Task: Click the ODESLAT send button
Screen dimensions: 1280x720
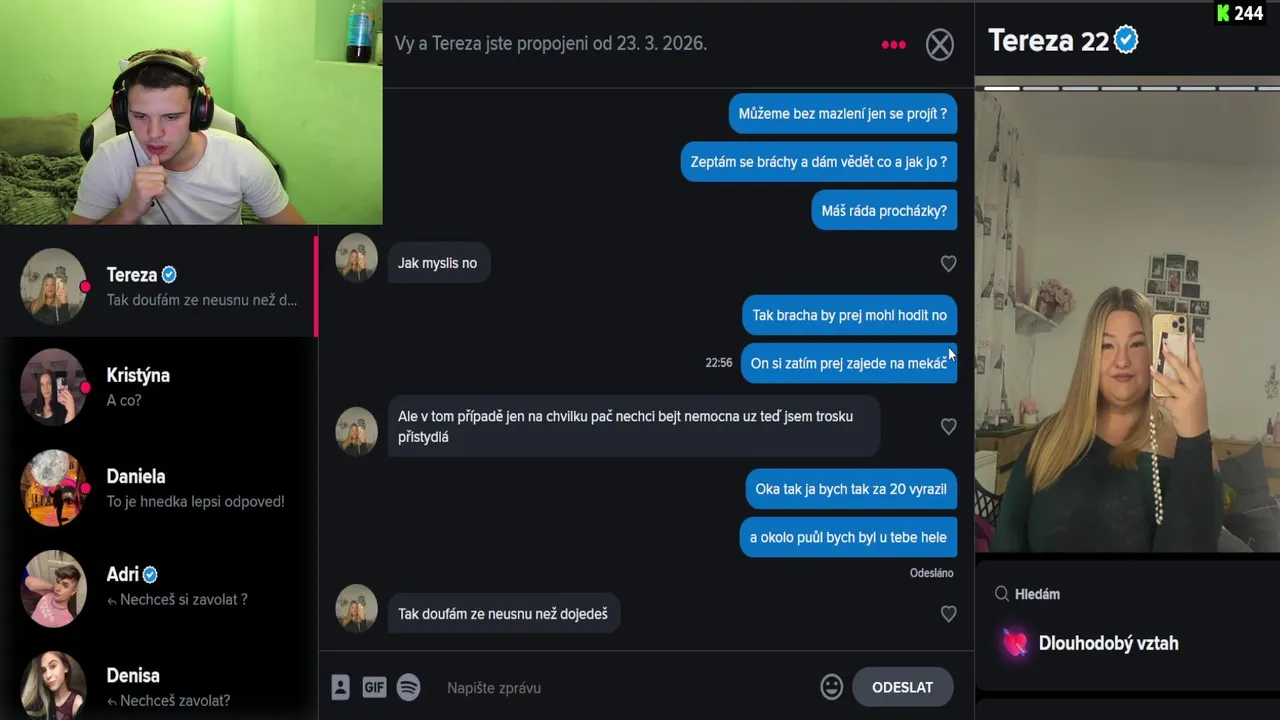Action: click(902, 687)
